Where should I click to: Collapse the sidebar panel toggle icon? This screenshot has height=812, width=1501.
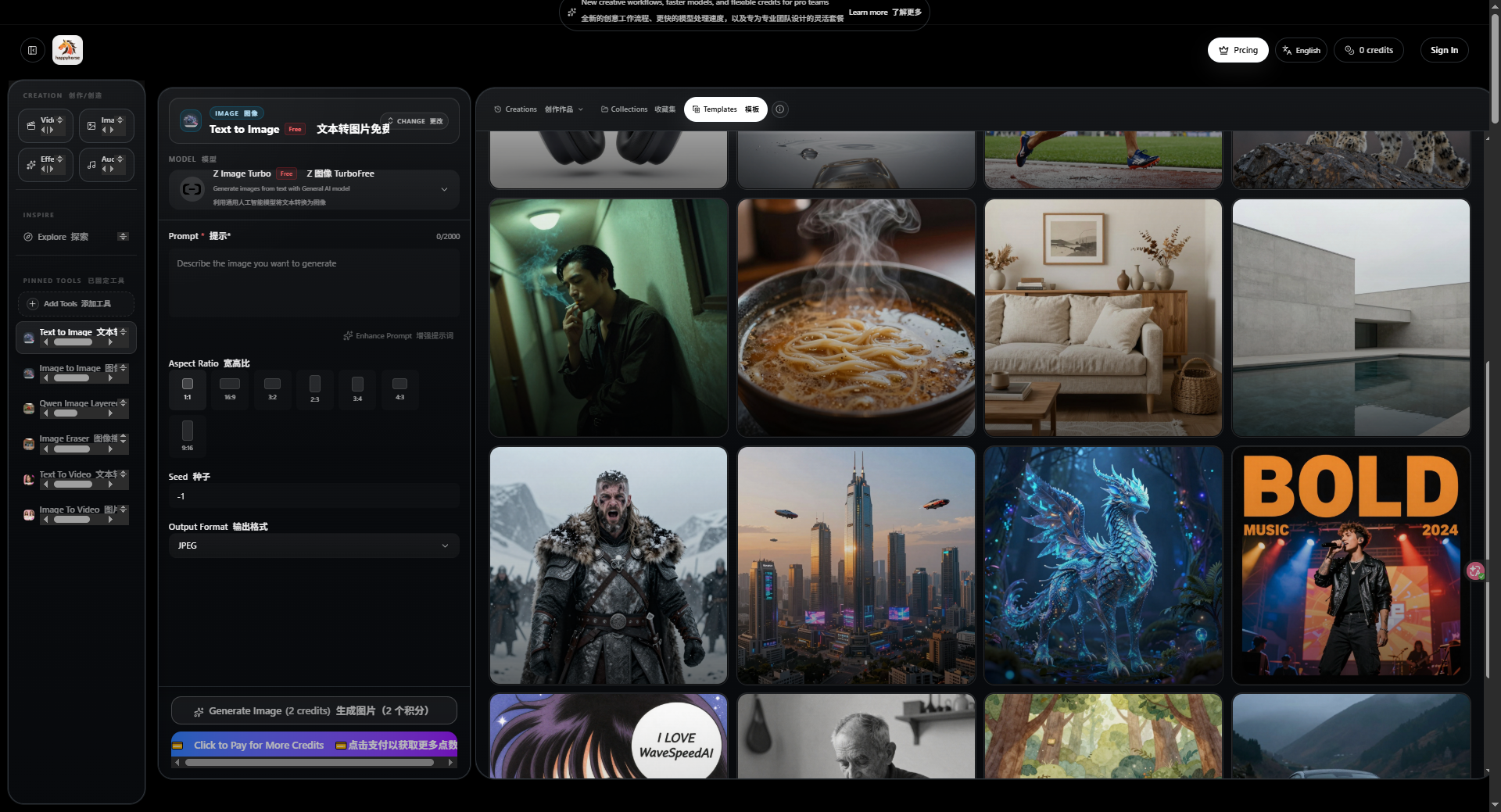(32, 51)
